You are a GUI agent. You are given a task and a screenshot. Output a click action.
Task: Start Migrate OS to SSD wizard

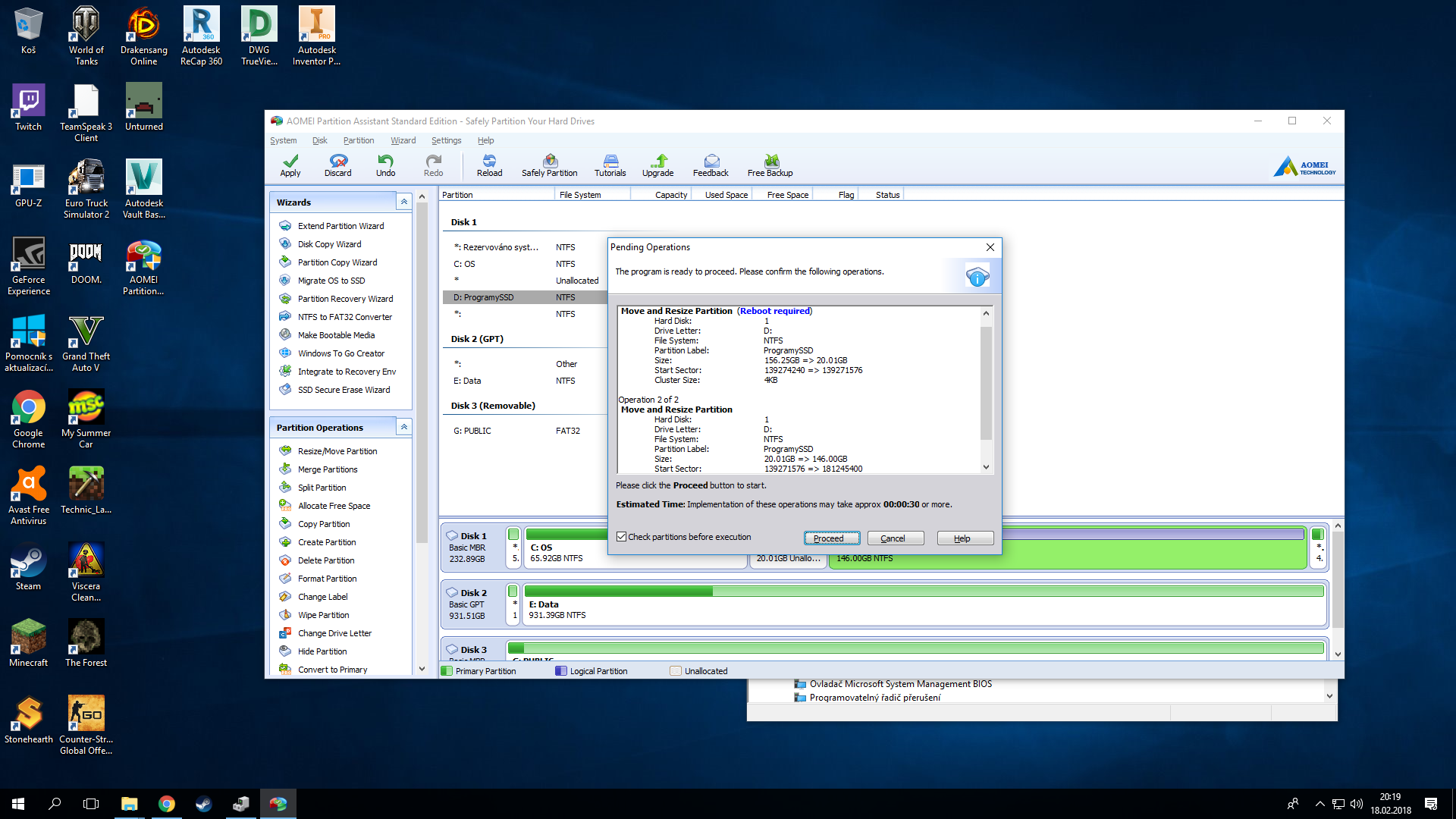pos(331,281)
